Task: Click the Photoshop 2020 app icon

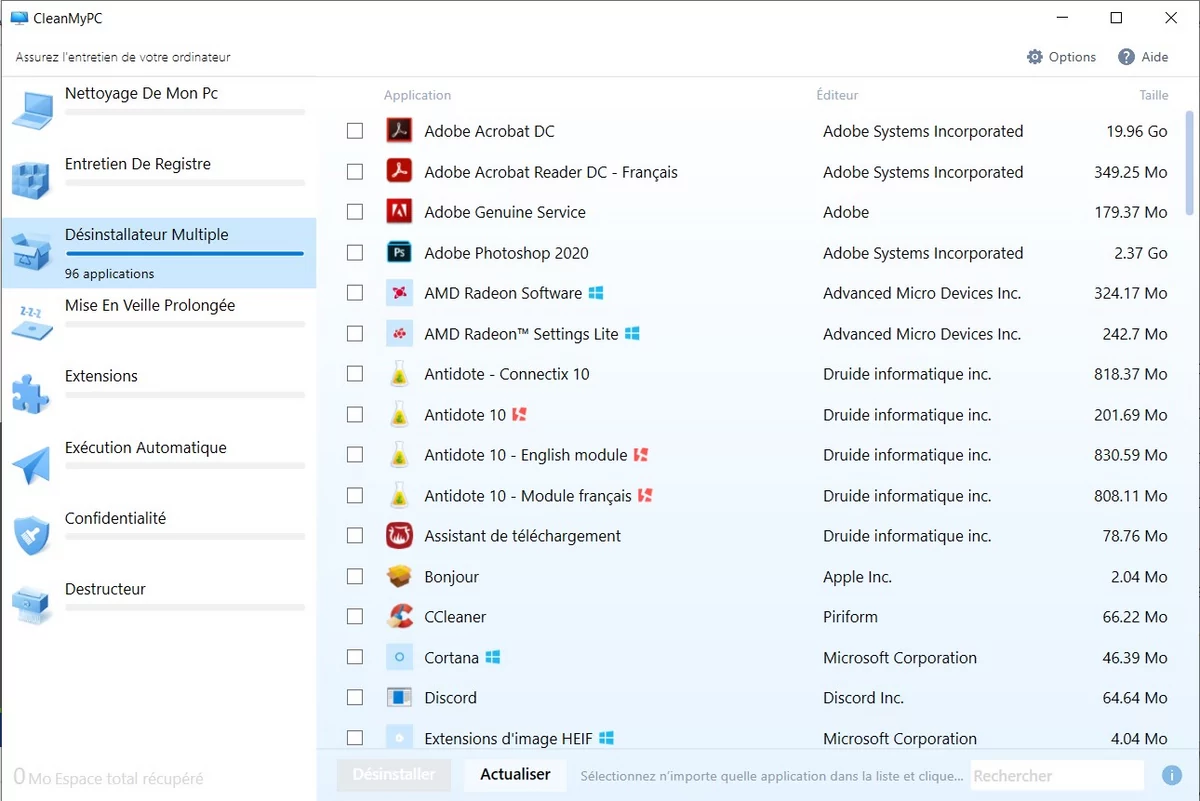Action: click(399, 253)
